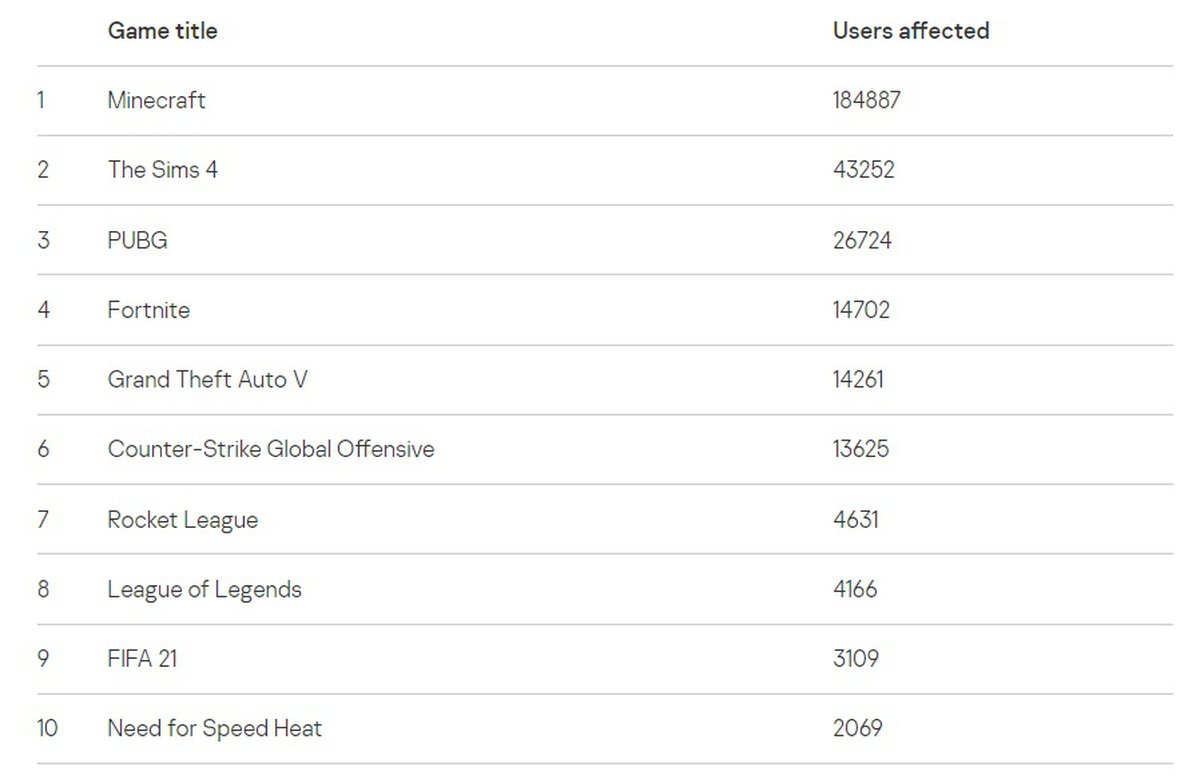Select Grand Theft Auto V text
The width and height of the screenshot is (1200, 783).
point(208,380)
